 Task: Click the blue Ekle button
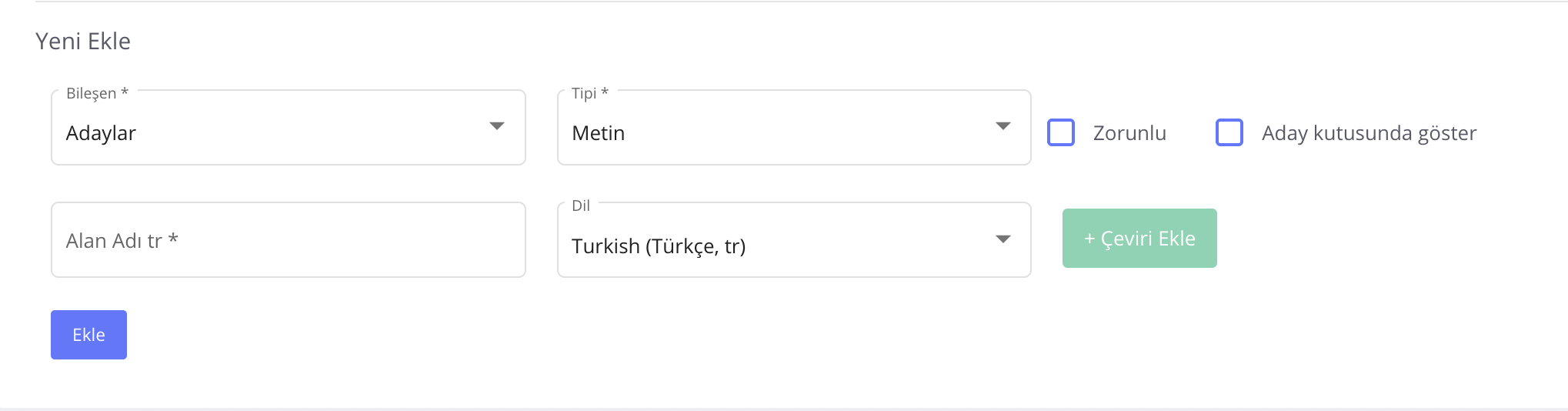[x=88, y=335]
